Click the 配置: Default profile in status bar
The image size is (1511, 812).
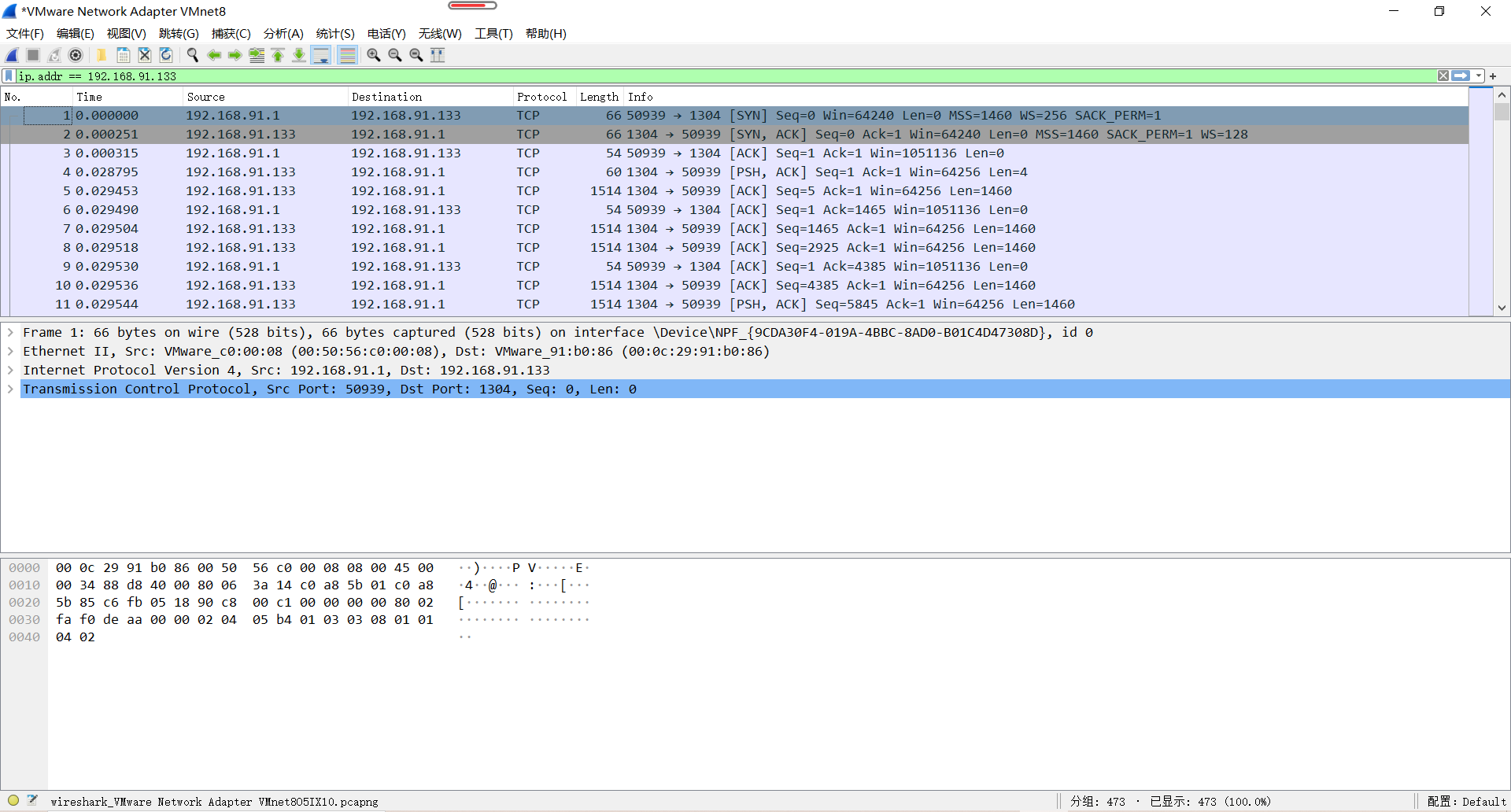[x=1466, y=802]
